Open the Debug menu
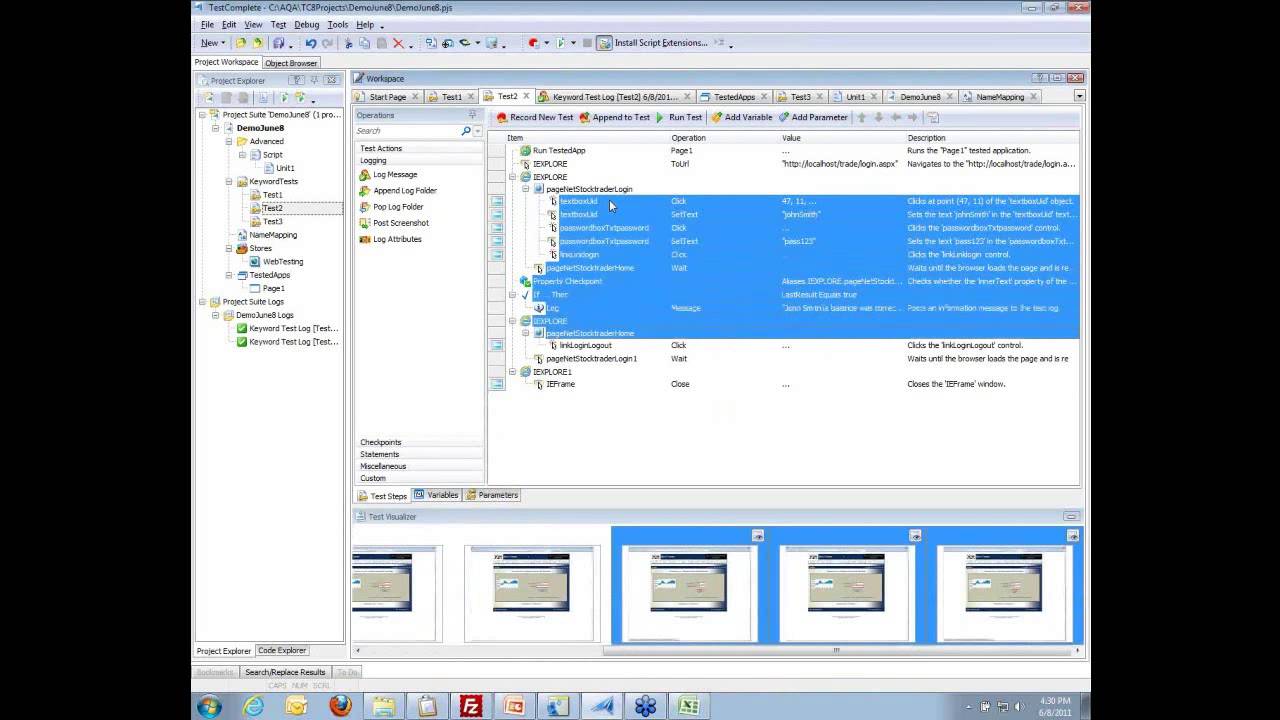Image resolution: width=1280 pixels, height=720 pixels. pos(307,25)
